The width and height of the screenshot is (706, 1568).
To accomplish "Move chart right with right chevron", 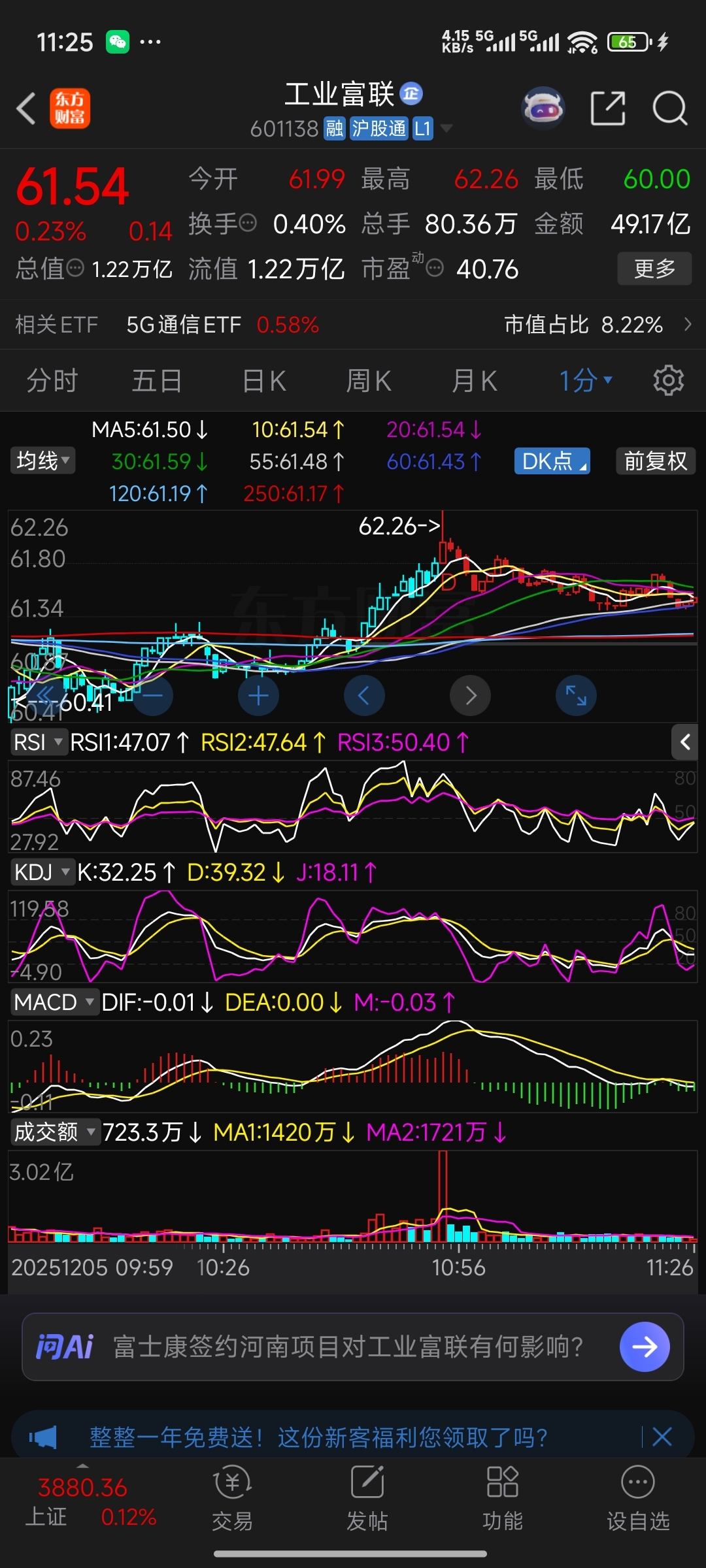I will [x=470, y=696].
